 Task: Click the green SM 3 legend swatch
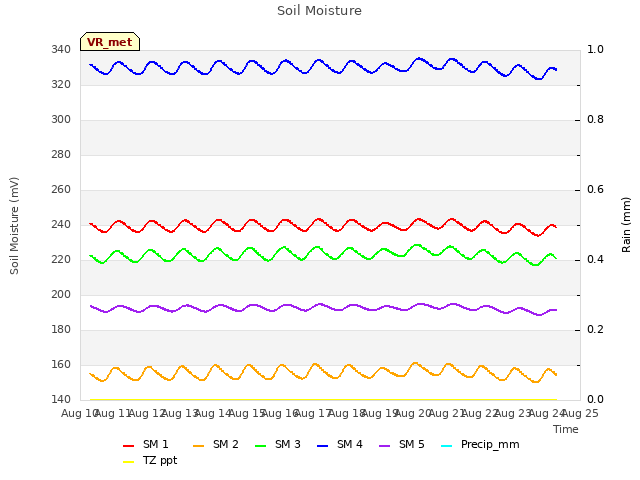pyautogui.click(x=261, y=446)
